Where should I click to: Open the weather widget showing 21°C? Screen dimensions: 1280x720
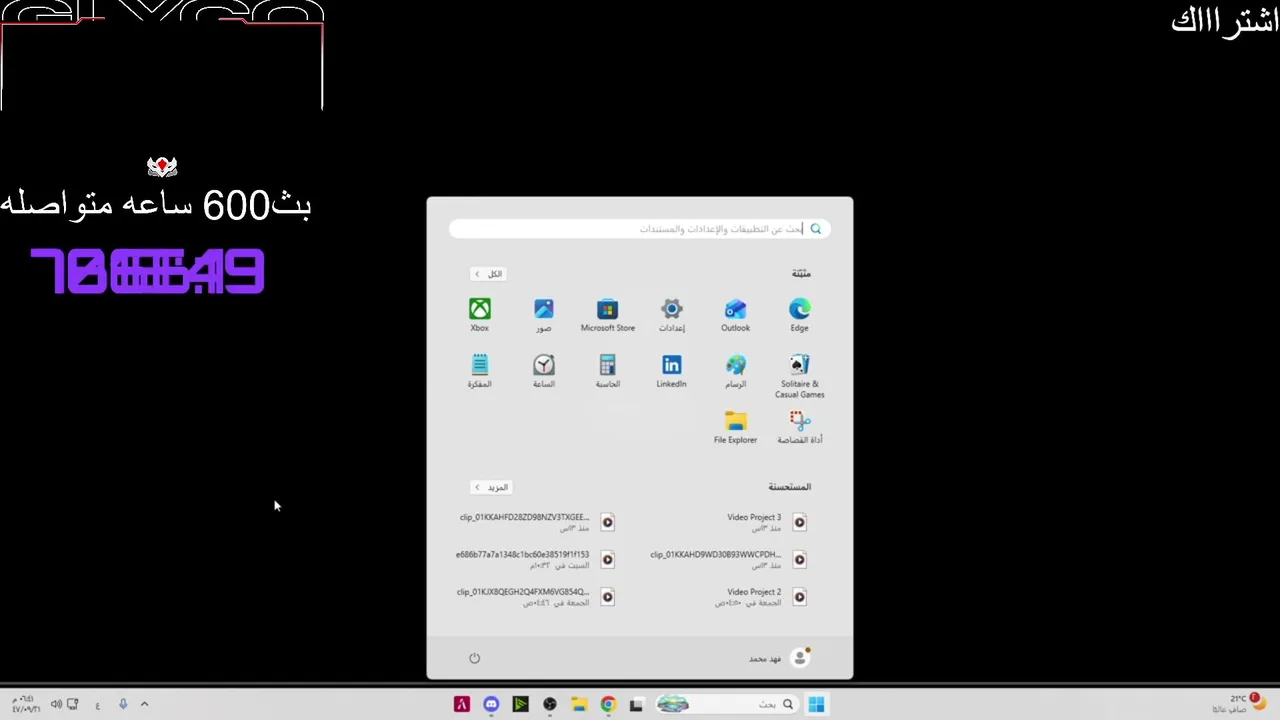click(1239, 703)
